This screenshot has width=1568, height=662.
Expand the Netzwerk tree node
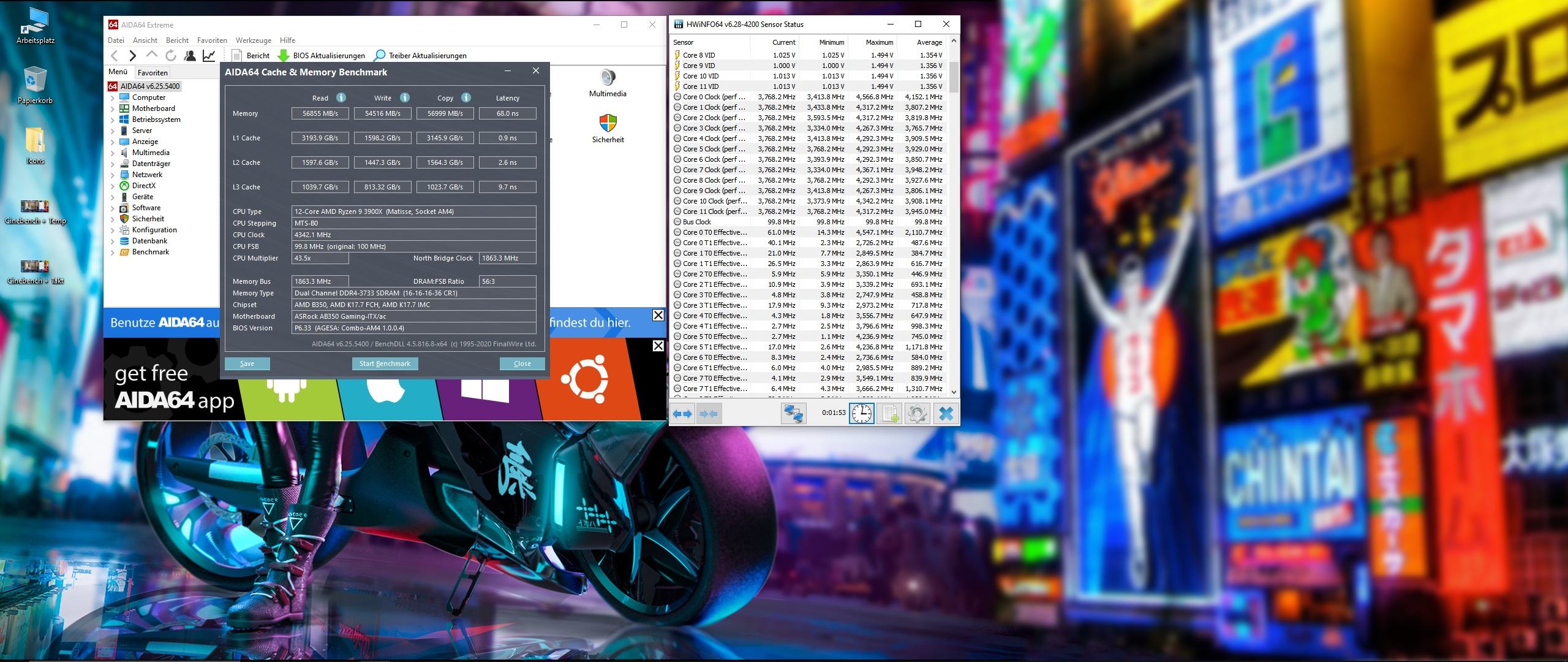[x=113, y=175]
